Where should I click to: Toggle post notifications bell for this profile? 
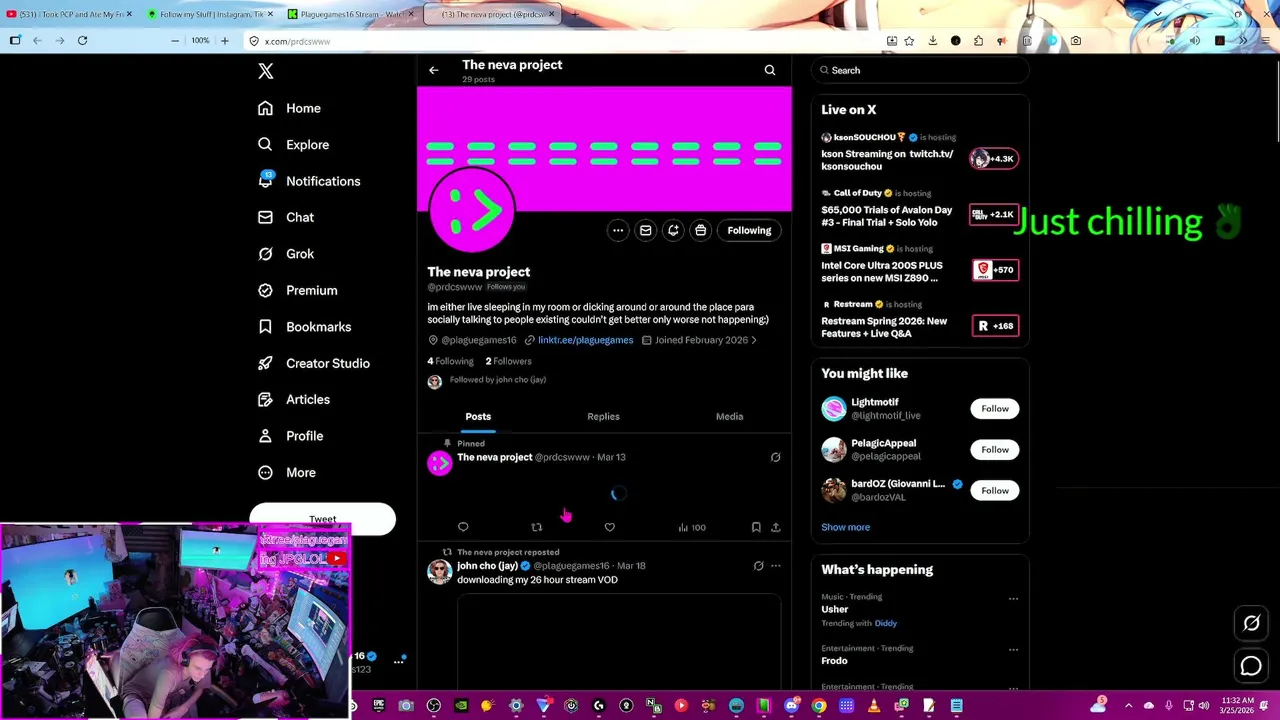tap(673, 230)
